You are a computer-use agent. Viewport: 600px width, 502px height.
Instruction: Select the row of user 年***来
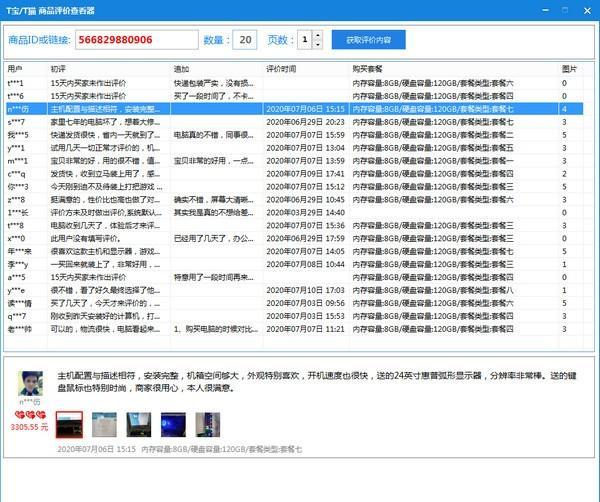point(294,252)
